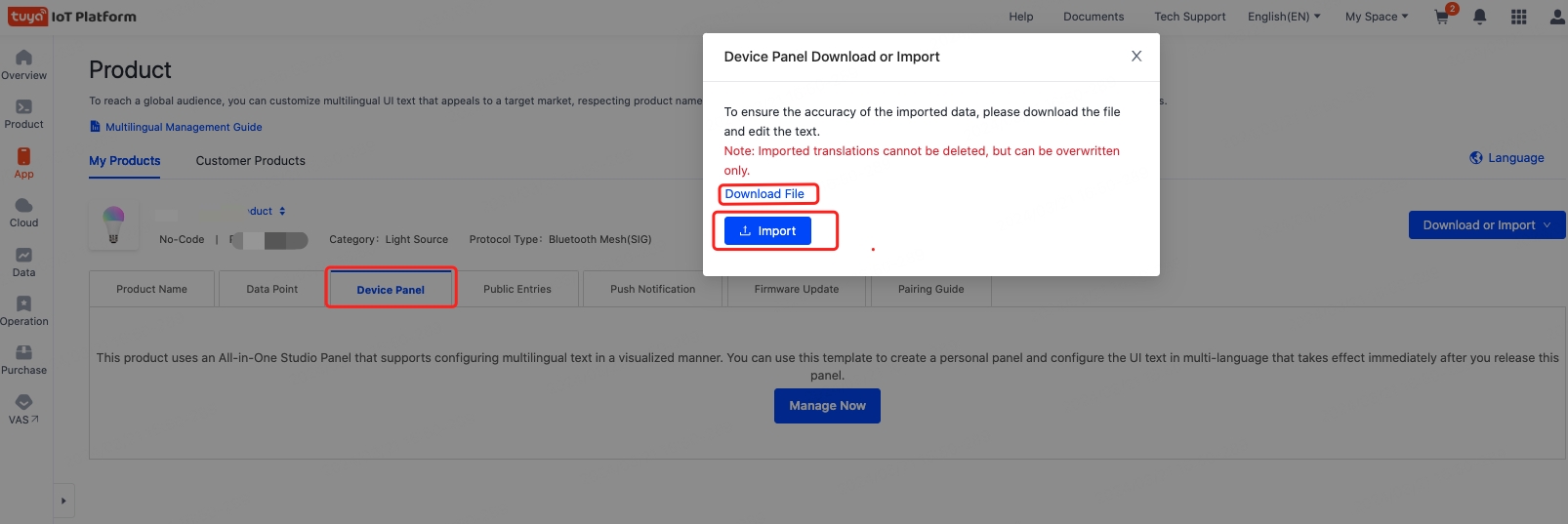Switch to the Customer Products tab
Screen dimensions: 1568x524
[x=250, y=161]
